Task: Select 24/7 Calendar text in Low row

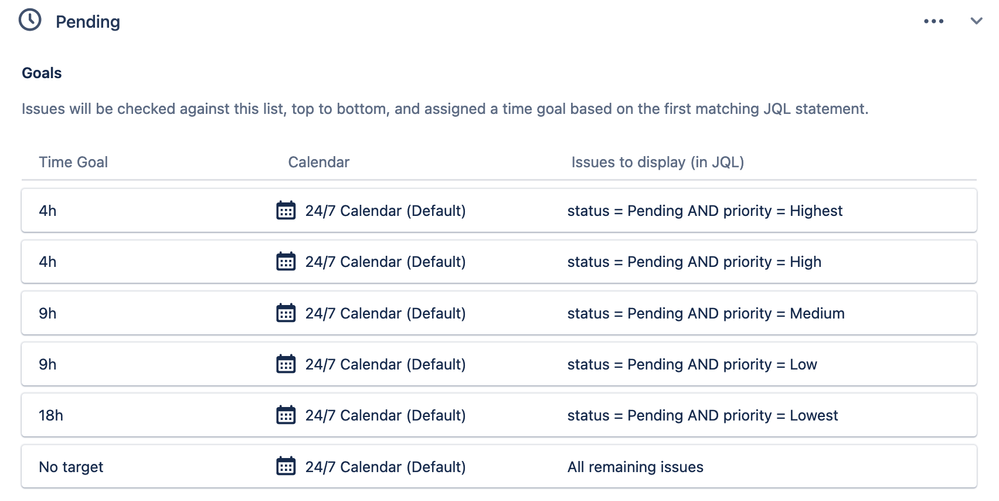Action: click(x=385, y=365)
